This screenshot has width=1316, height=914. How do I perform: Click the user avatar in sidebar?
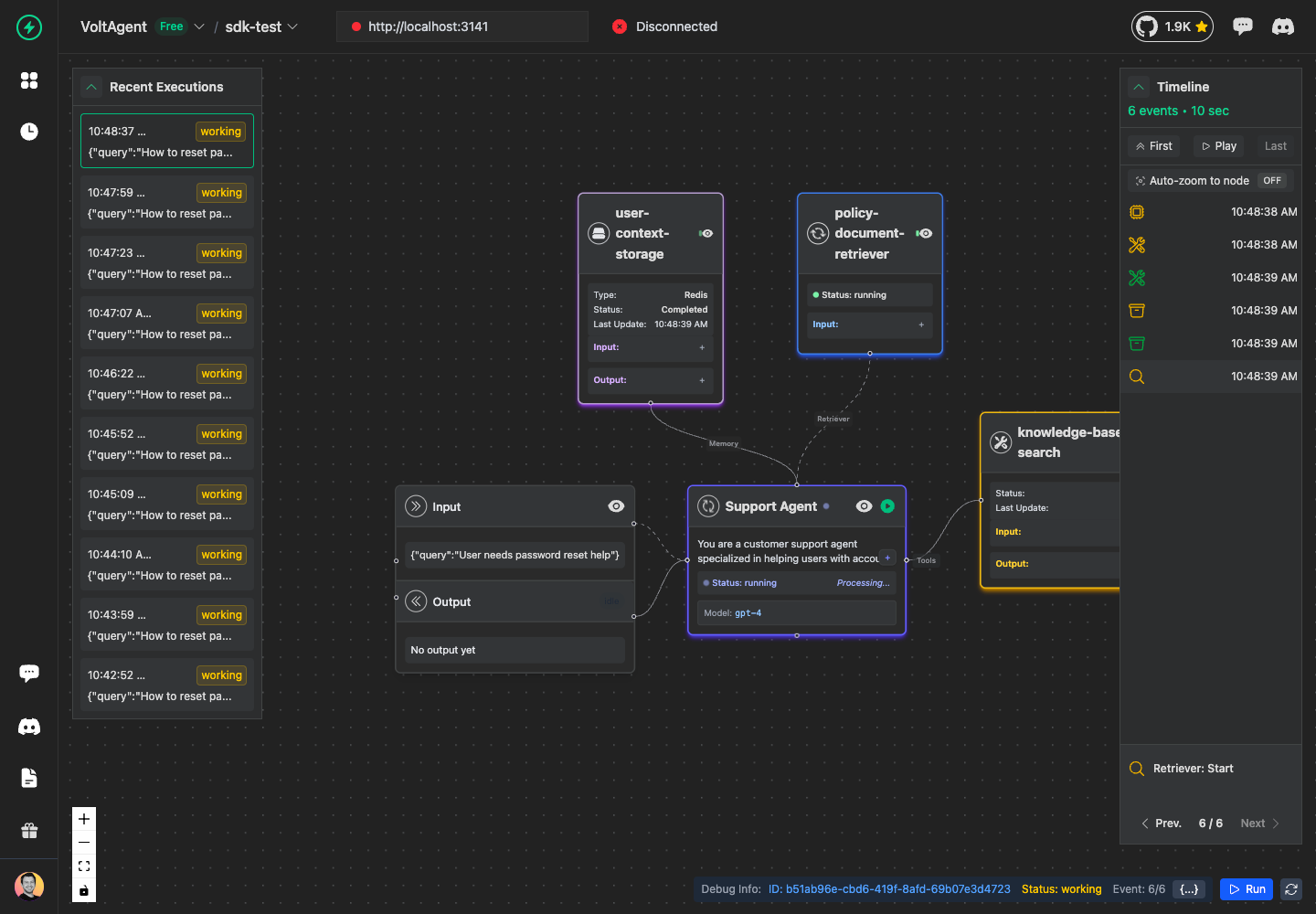[29, 886]
